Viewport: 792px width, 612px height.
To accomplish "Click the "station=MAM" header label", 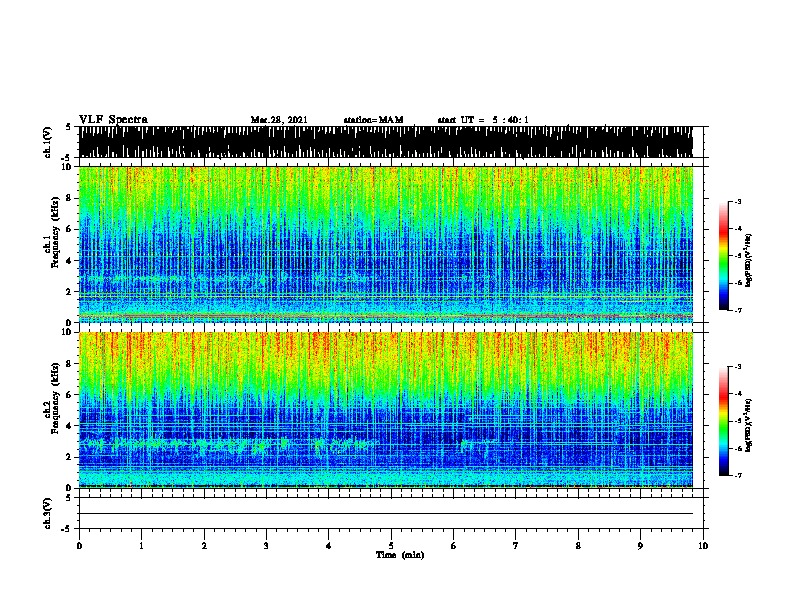I will (373, 120).
